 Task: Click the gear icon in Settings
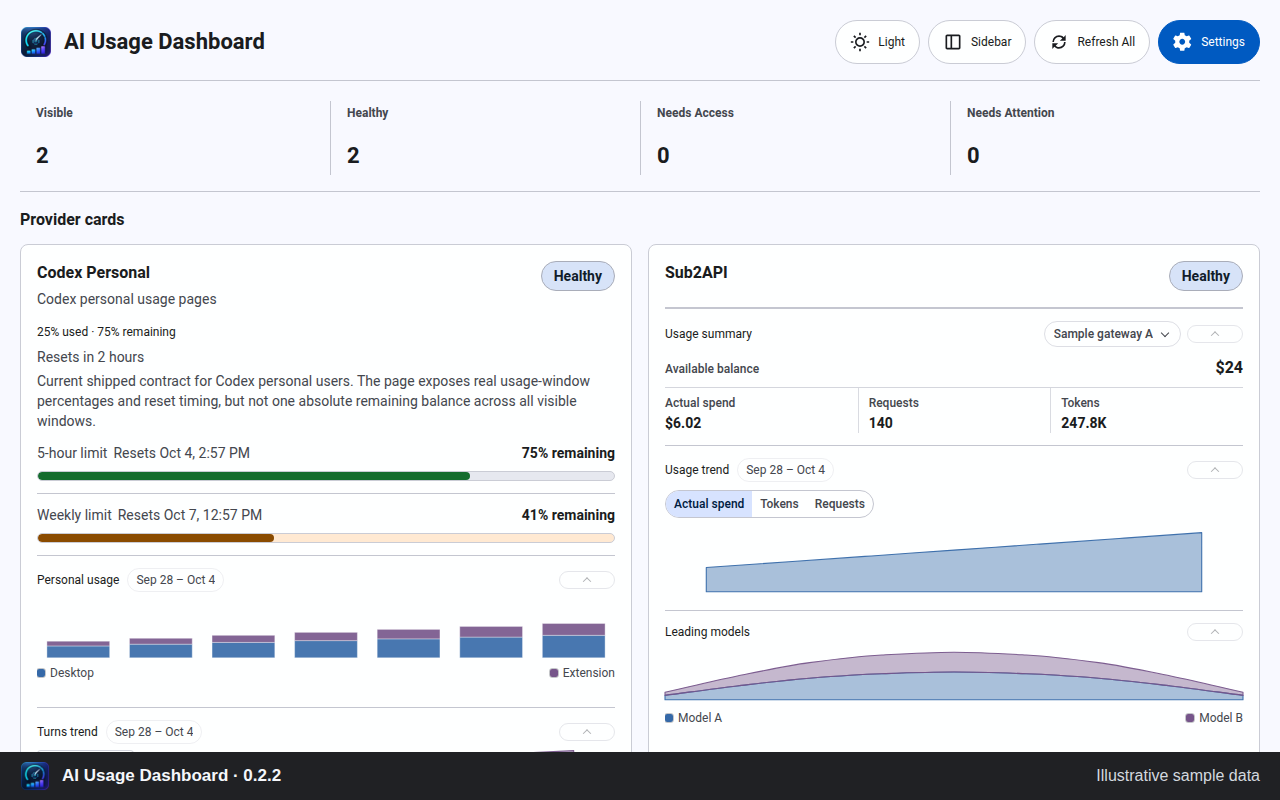coord(1183,42)
